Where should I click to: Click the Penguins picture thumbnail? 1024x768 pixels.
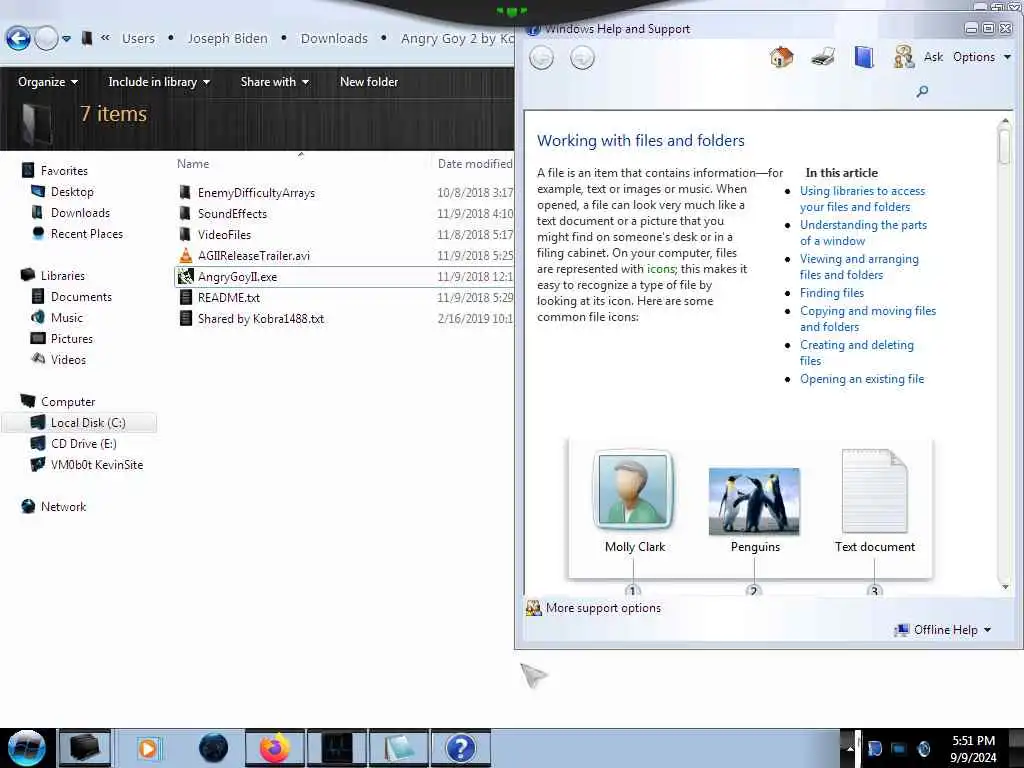click(754, 502)
